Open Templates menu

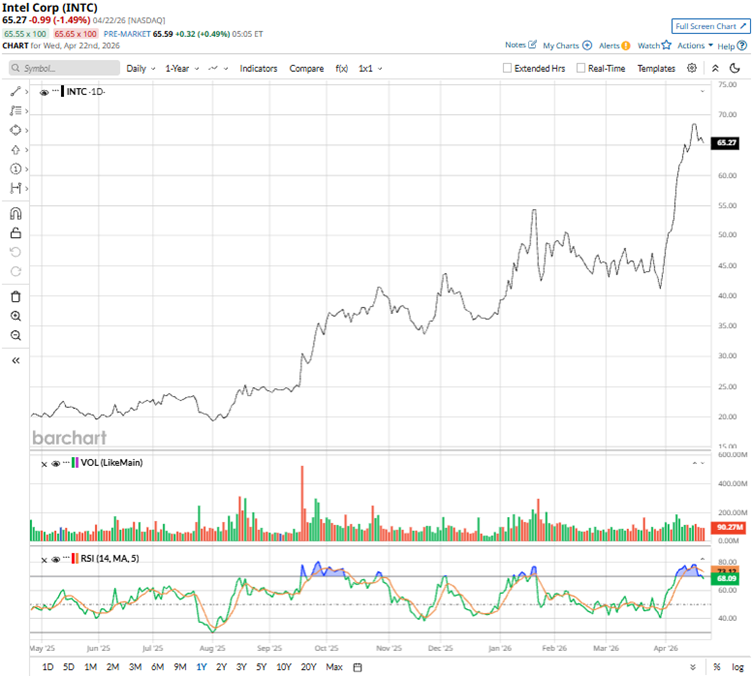(x=656, y=69)
